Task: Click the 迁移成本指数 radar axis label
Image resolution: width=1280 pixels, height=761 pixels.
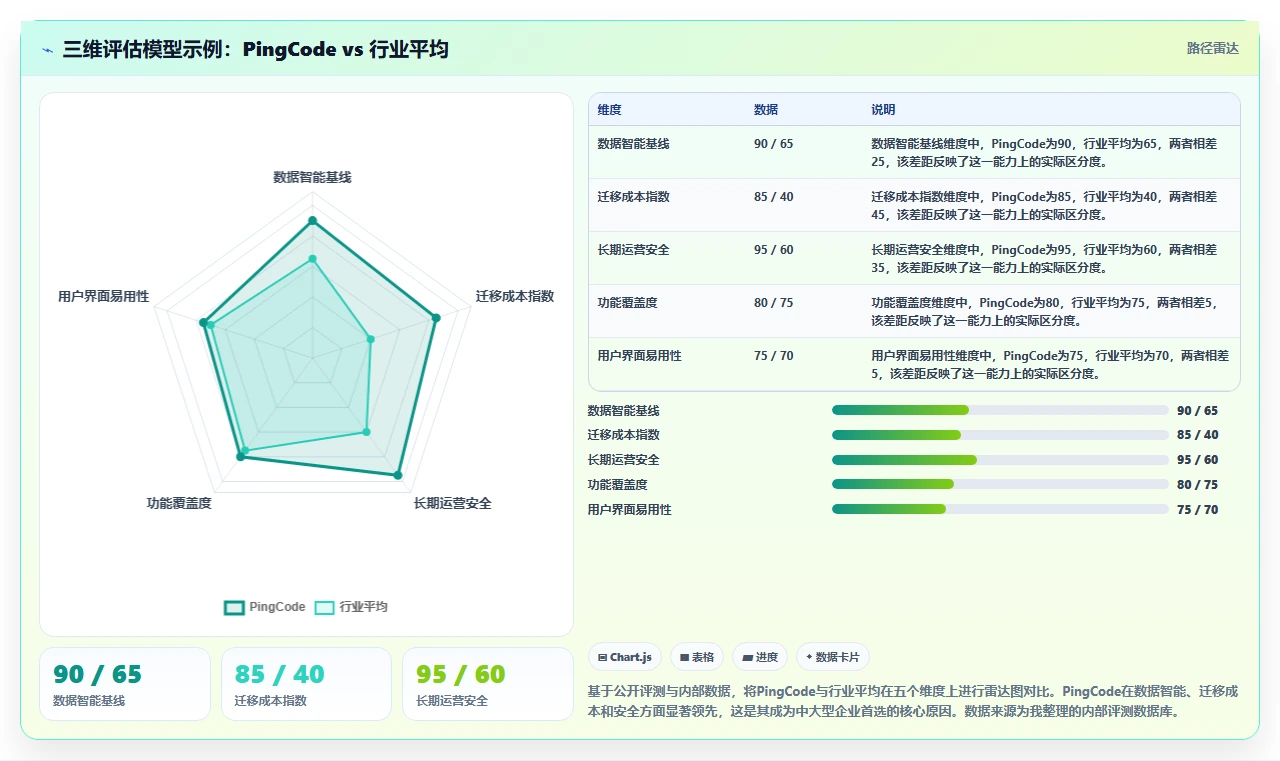Action: click(x=515, y=296)
